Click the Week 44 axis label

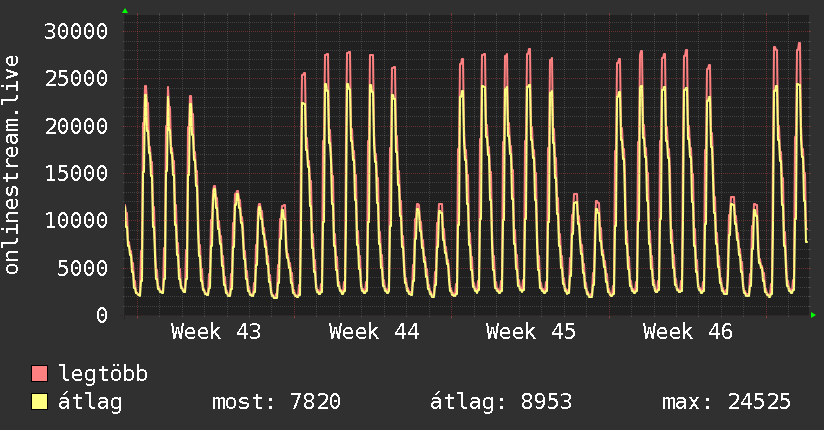coord(374,332)
